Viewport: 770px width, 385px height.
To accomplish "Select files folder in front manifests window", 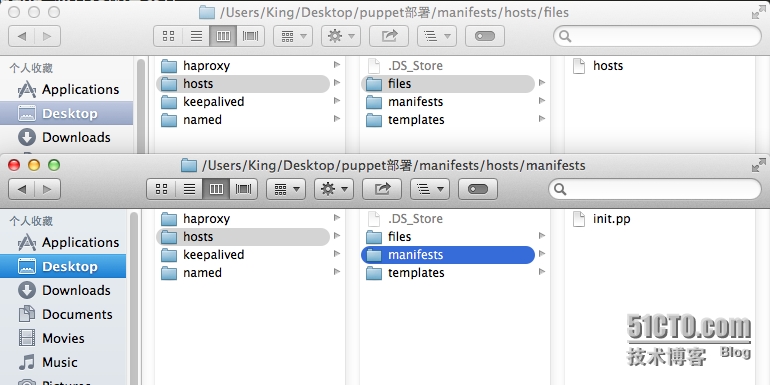I will point(448,237).
